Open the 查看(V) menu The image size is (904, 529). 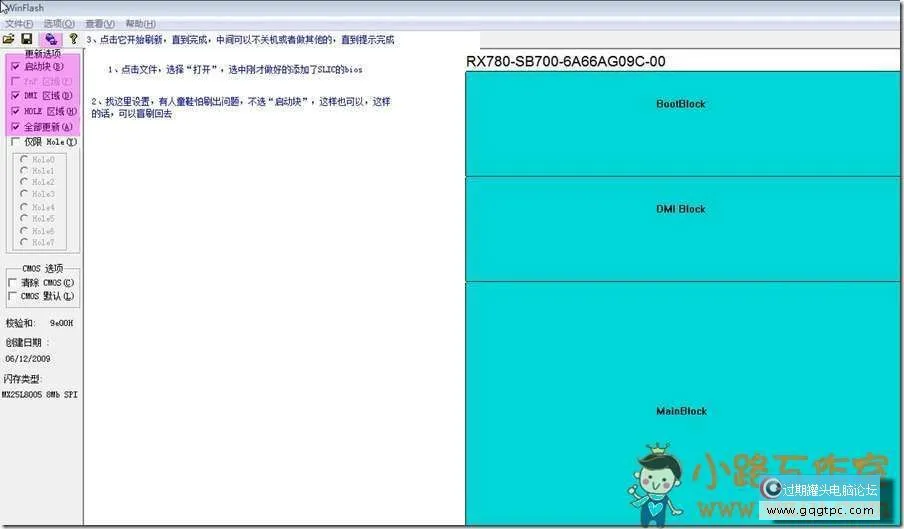(100, 24)
